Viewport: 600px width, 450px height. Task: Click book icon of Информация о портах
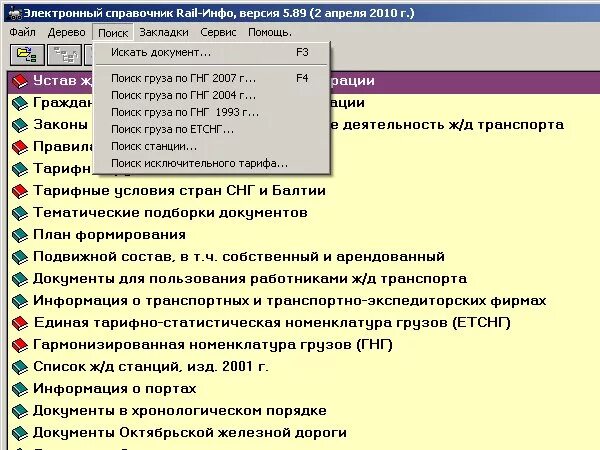click(x=20, y=389)
